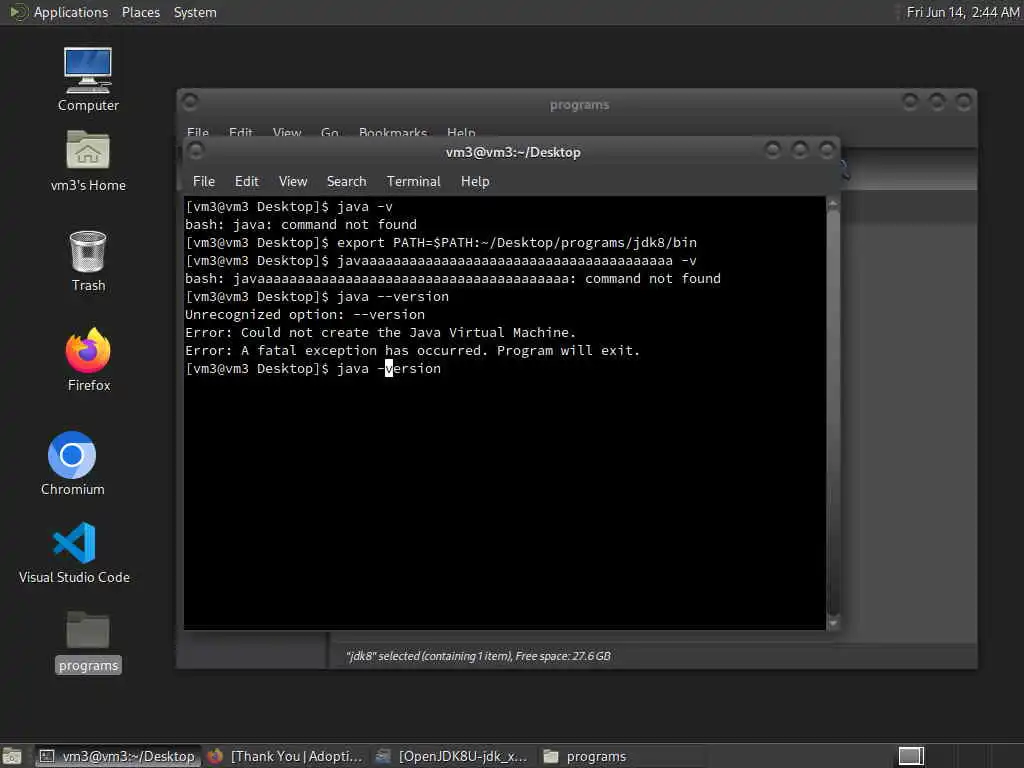The image size is (1024, 768).
Task: Click the terminal window menu button at top-left
Action: (195, 151)
